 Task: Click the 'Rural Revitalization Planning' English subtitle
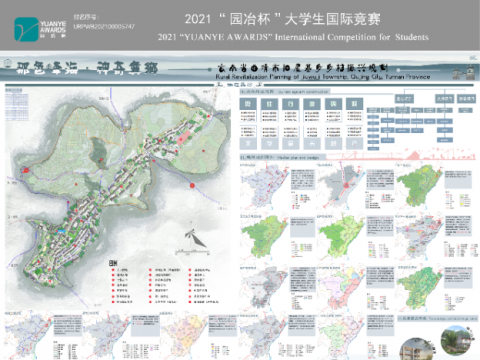tap(323, 77)
